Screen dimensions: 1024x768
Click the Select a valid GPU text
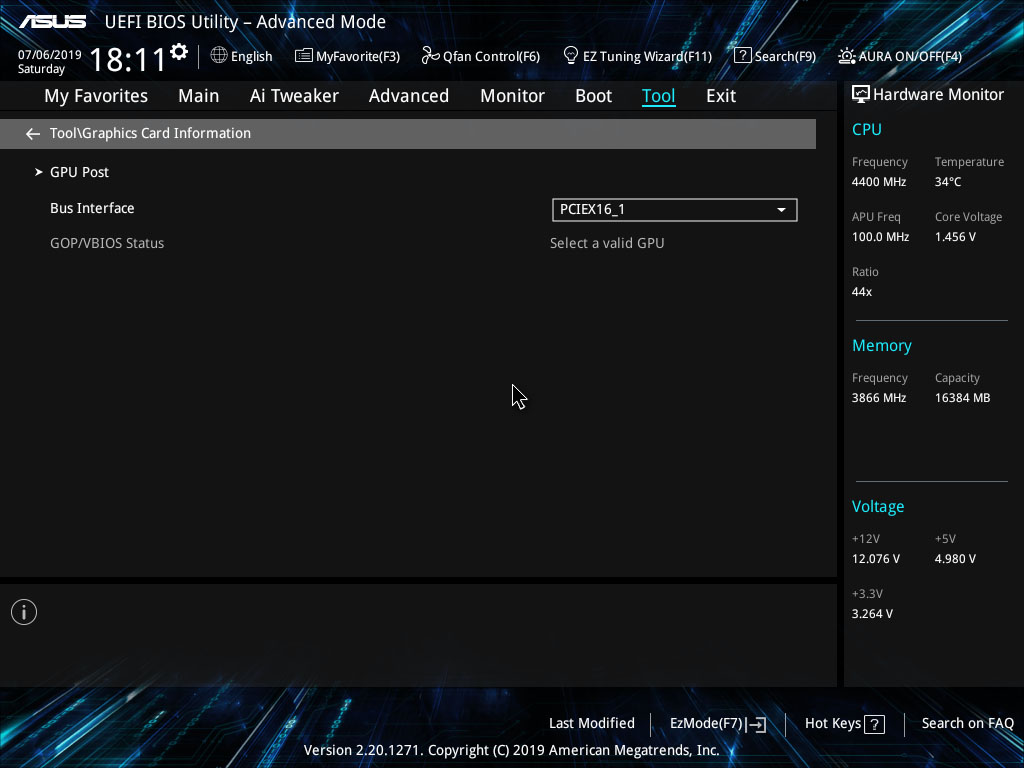pos(607,243)
